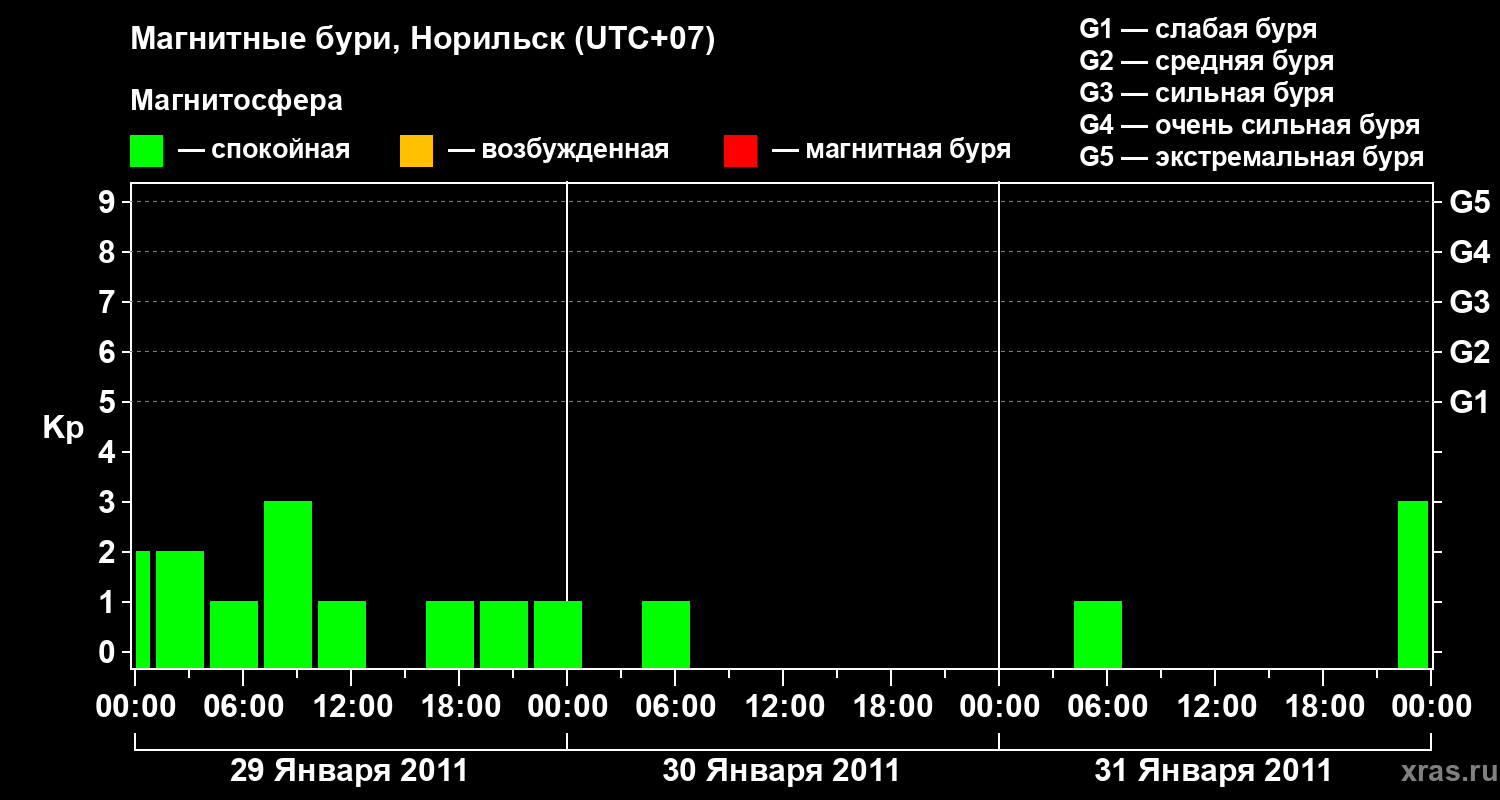Click the Kp 1 bar at 12:00 on 29 Января
Viewport: 1500px width, 800px height.
342,634
